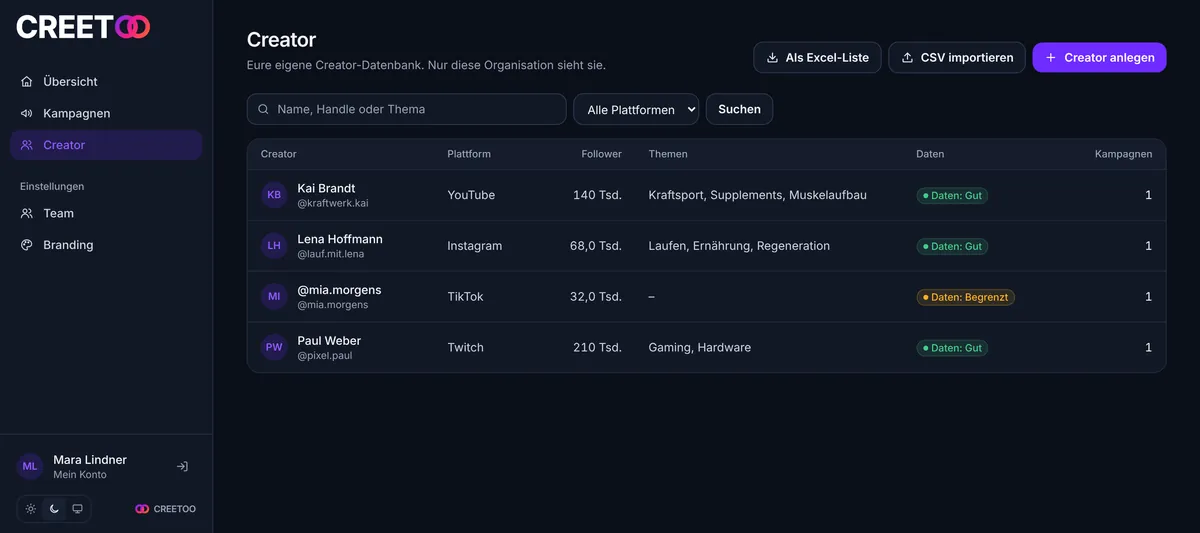Click the Themen column header
The image size is (1200, 533).
click(x=668, y=155)
